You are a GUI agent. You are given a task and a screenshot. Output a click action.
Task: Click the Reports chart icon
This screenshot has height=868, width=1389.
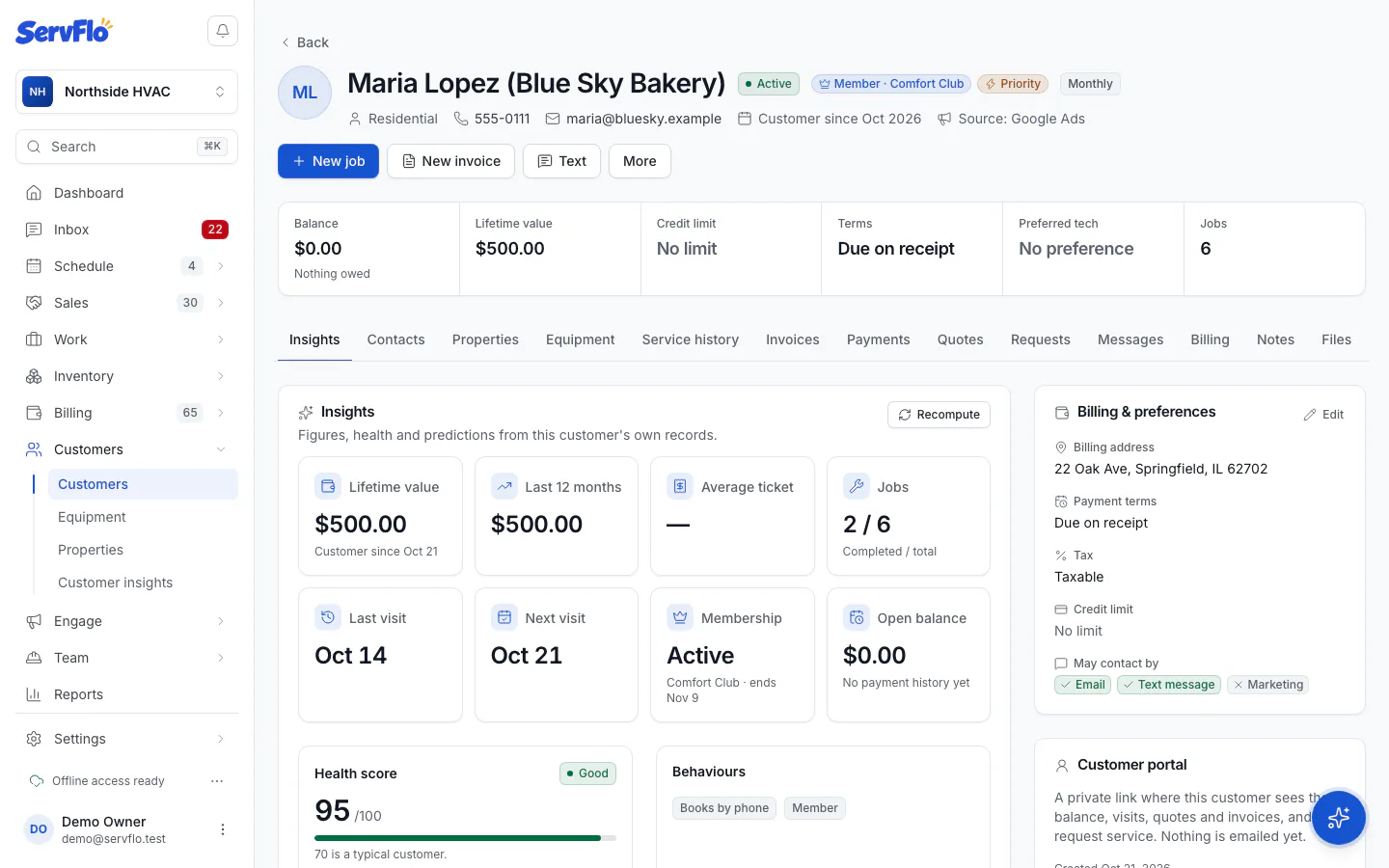coord(34,694)
